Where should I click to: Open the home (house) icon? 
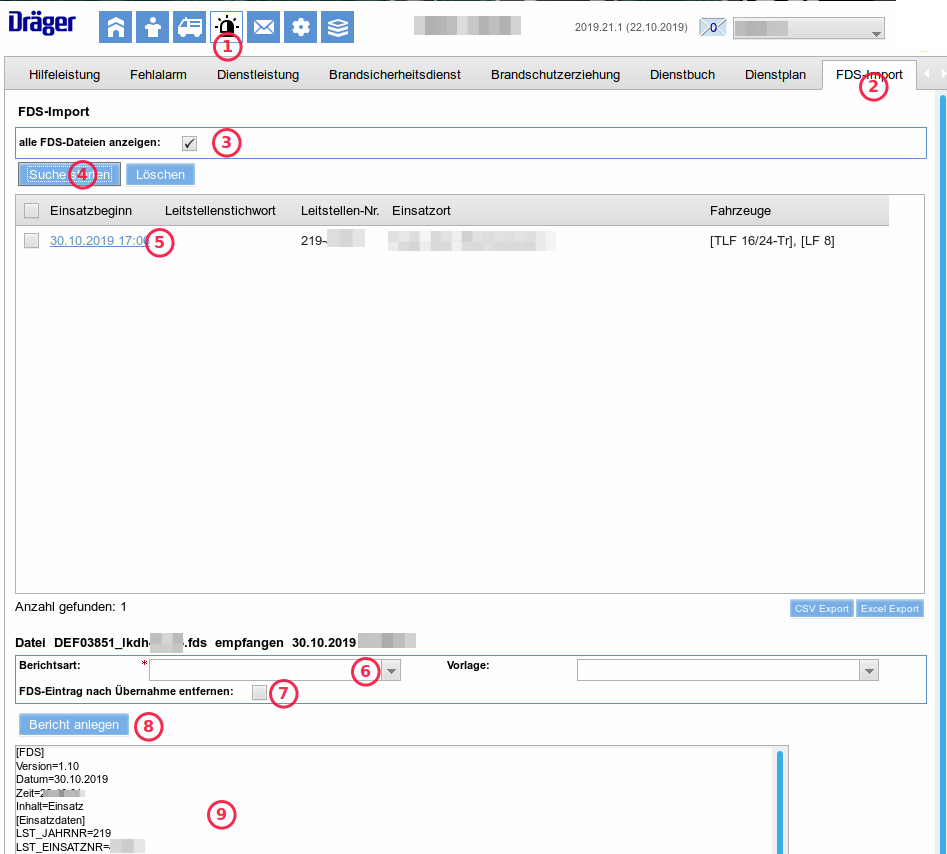(x=115, y=27)
